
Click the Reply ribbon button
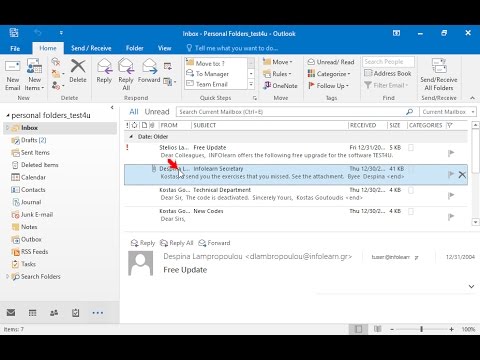pyautogui.click(x=104, y=71)
